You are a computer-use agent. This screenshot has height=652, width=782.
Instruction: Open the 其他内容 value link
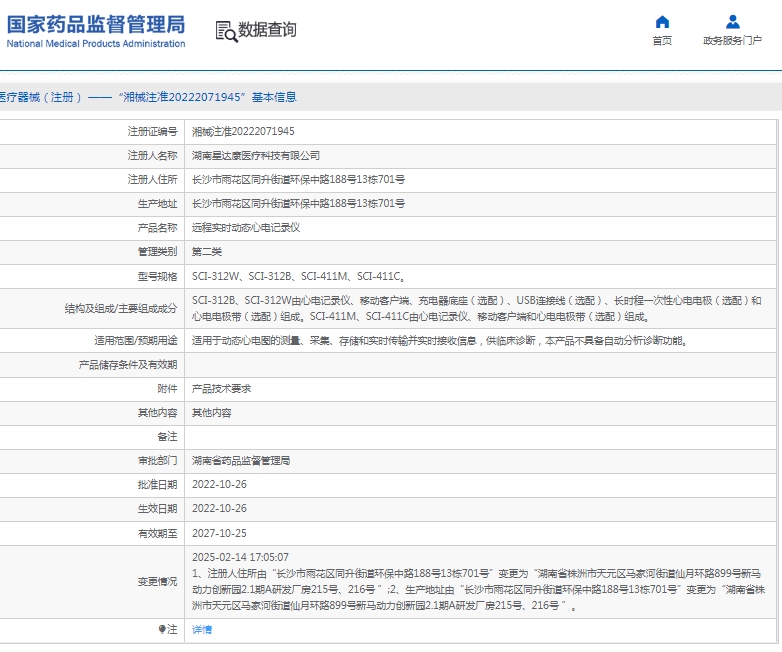coord(211,413)
